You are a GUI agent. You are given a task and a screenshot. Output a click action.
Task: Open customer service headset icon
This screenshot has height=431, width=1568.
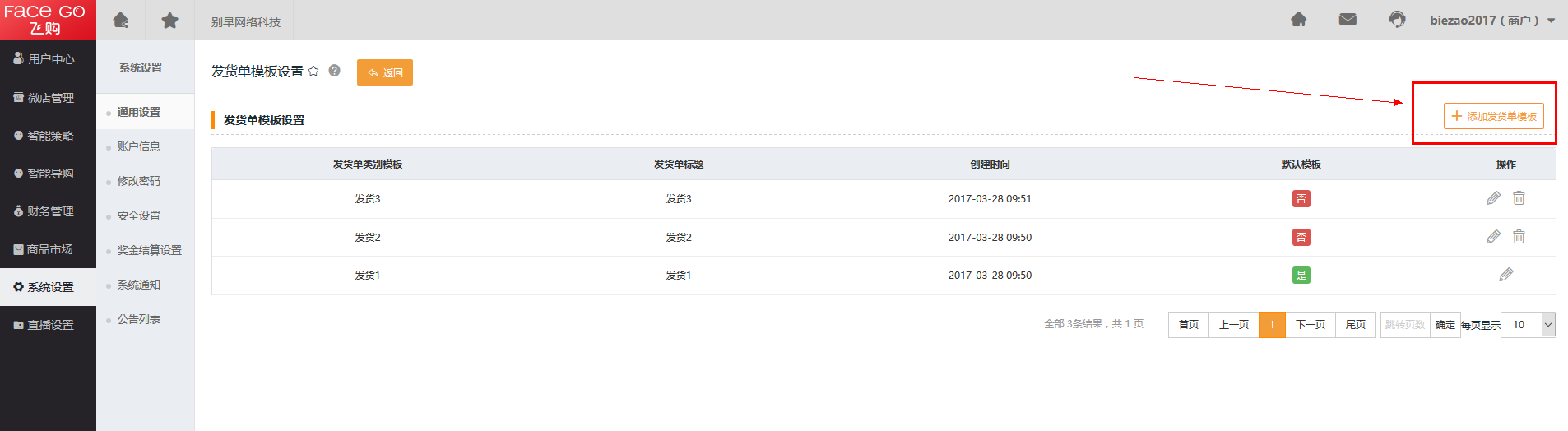tap(1397, 20)
